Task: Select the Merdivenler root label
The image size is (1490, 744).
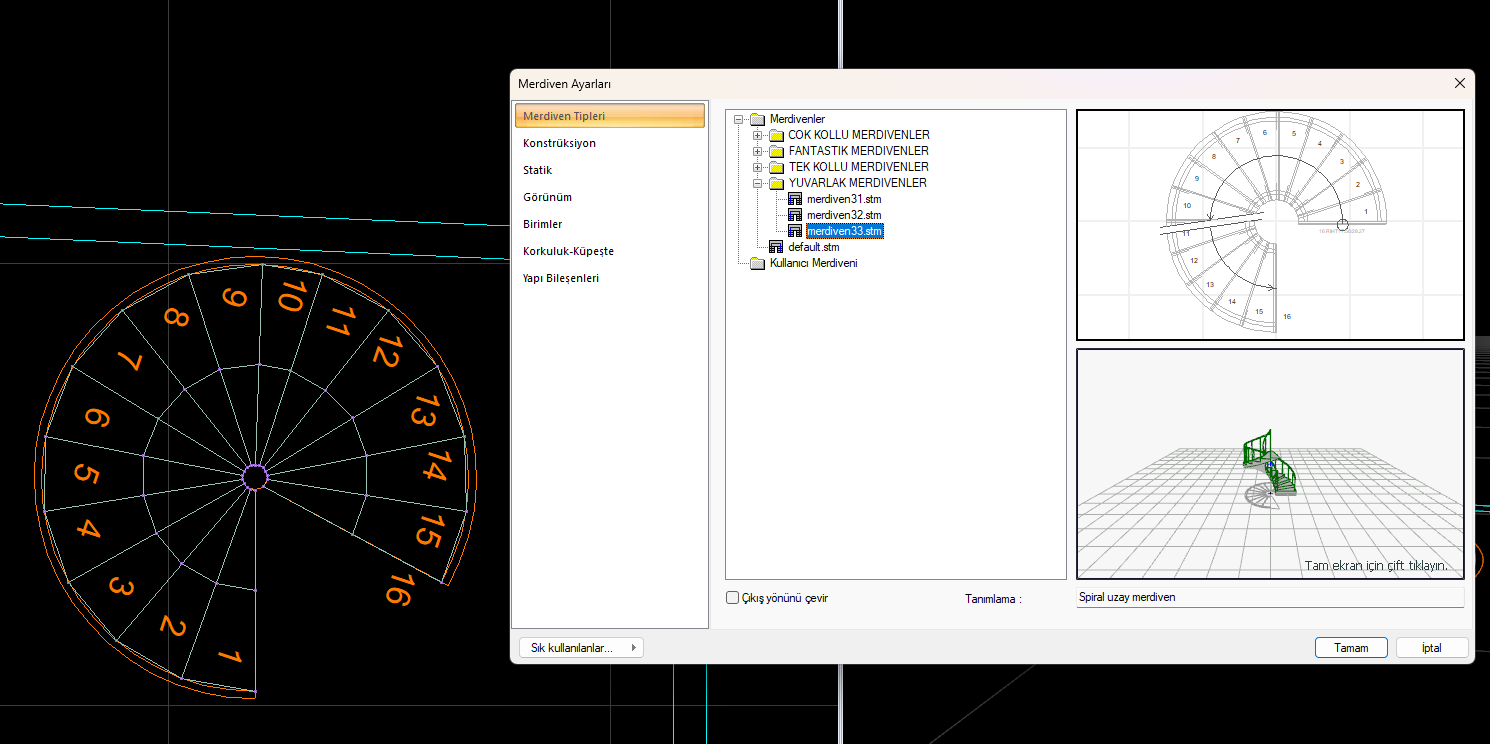Action: pos(797,119)
